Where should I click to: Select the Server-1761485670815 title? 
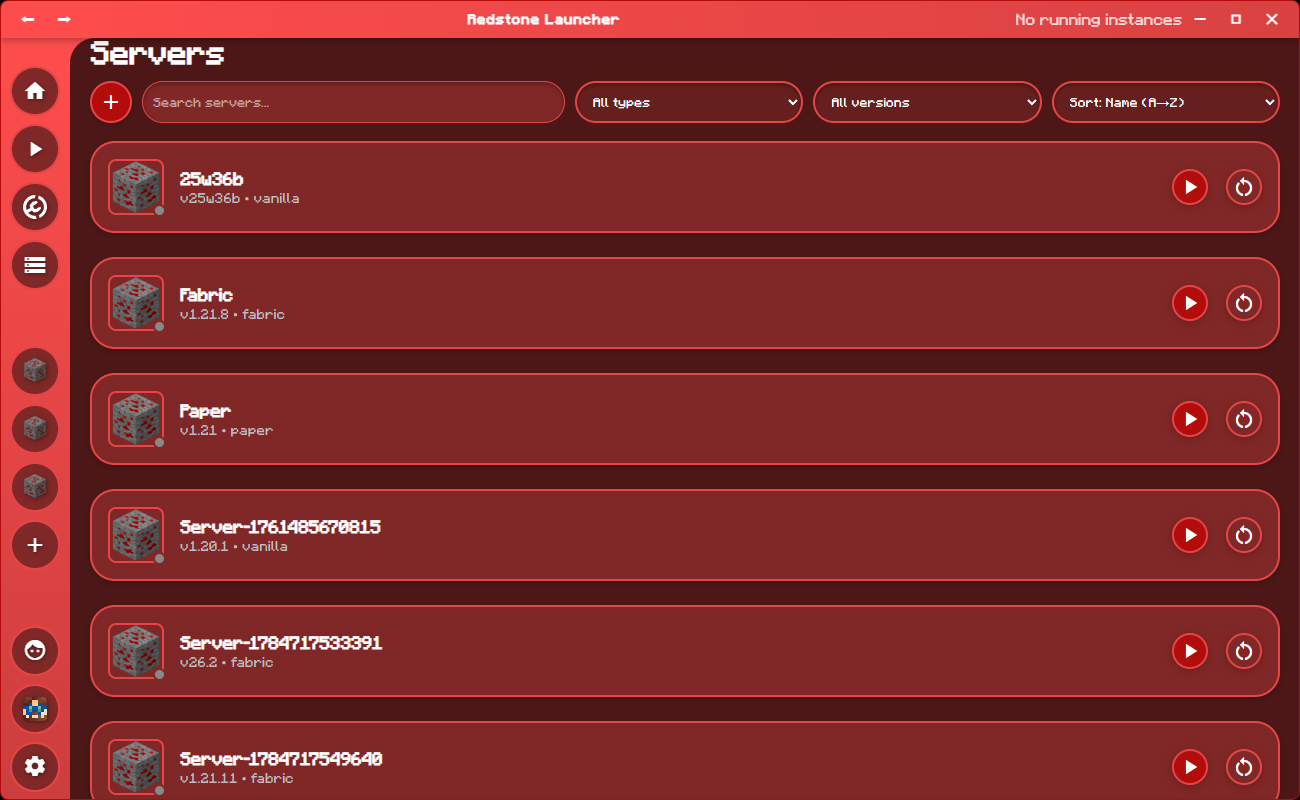[x=280, y=527]
